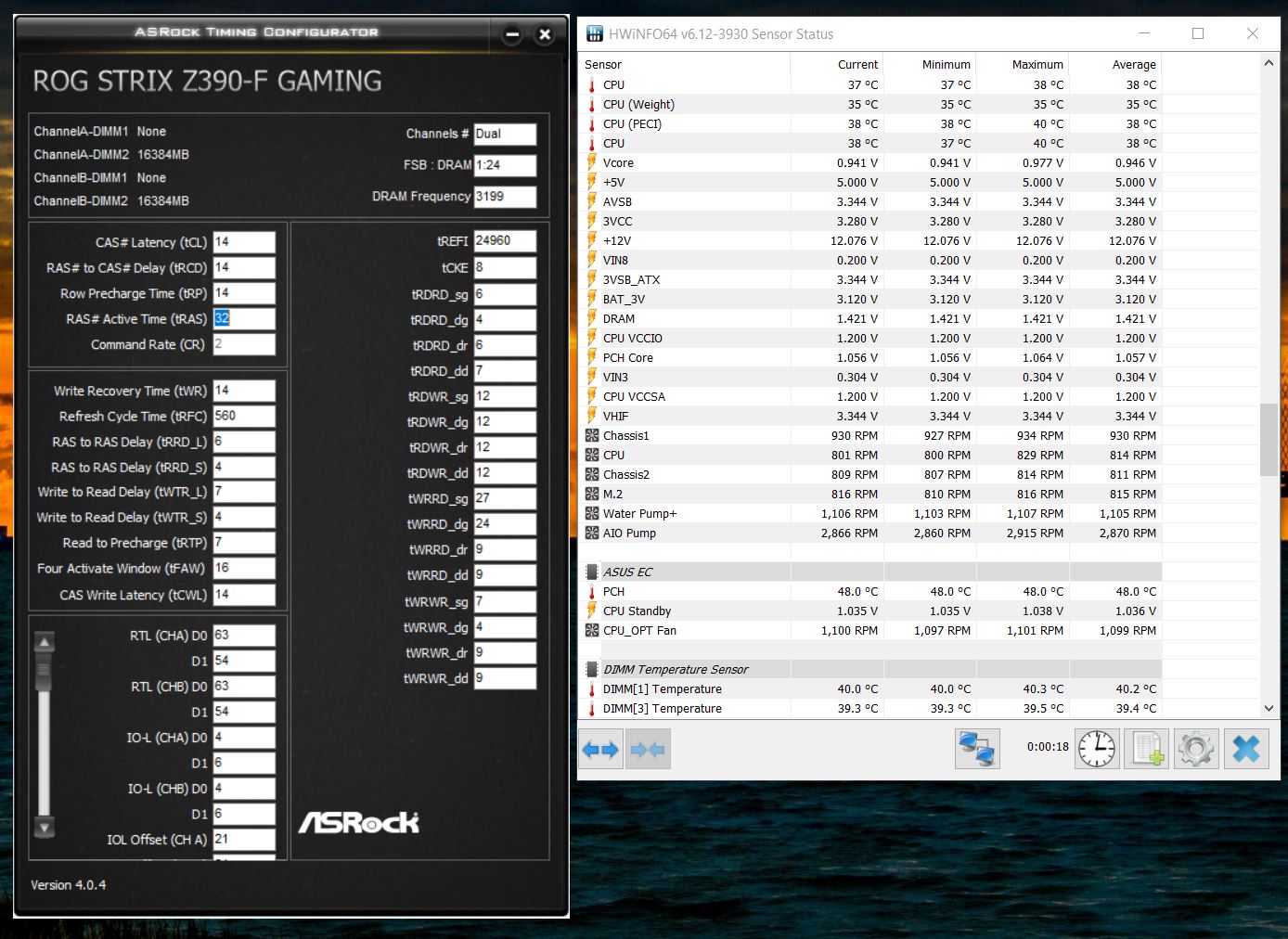Select the PCH Core sensor row label

628,358
